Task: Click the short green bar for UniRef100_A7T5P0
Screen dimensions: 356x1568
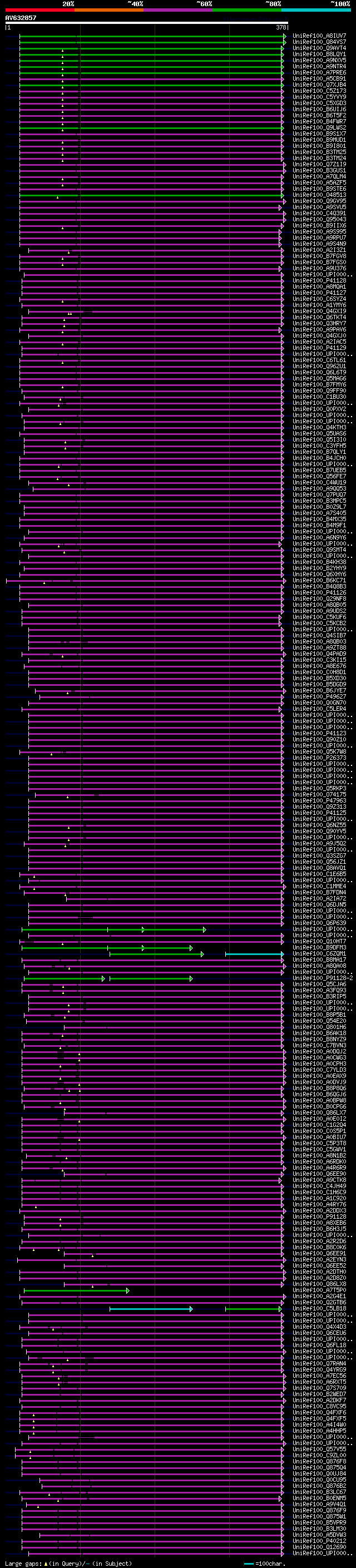Action: (76, 1290)
